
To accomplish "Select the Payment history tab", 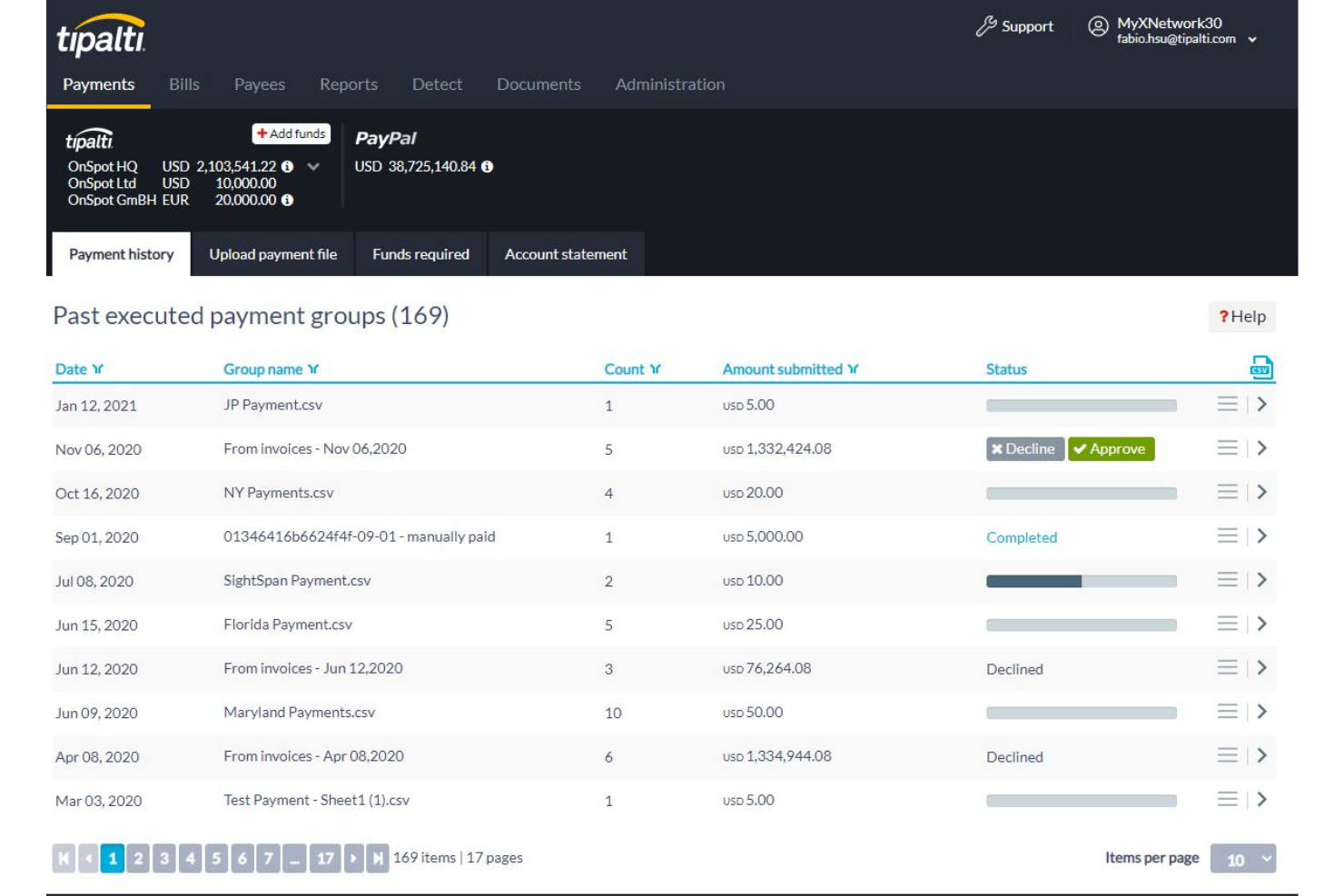I will [x=122, y=254].
